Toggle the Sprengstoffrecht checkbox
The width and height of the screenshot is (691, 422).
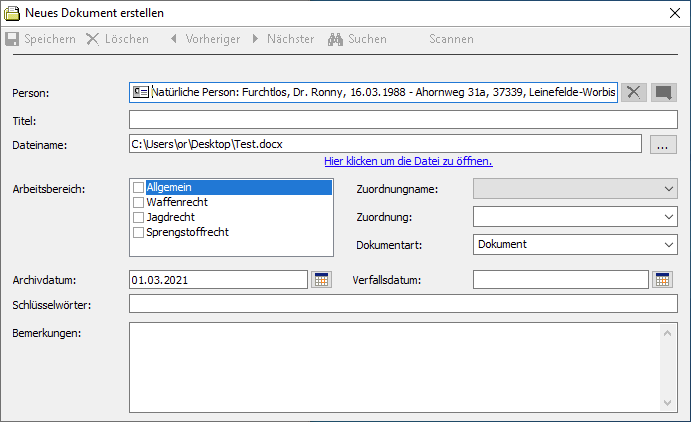pos(139,232)
